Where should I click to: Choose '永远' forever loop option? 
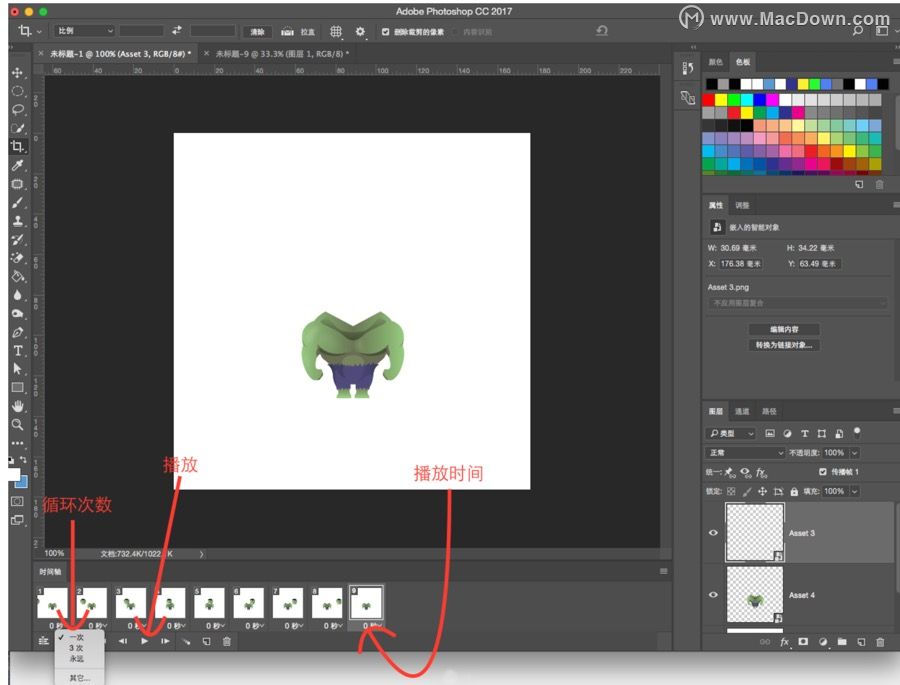click(x=76, y=659)
